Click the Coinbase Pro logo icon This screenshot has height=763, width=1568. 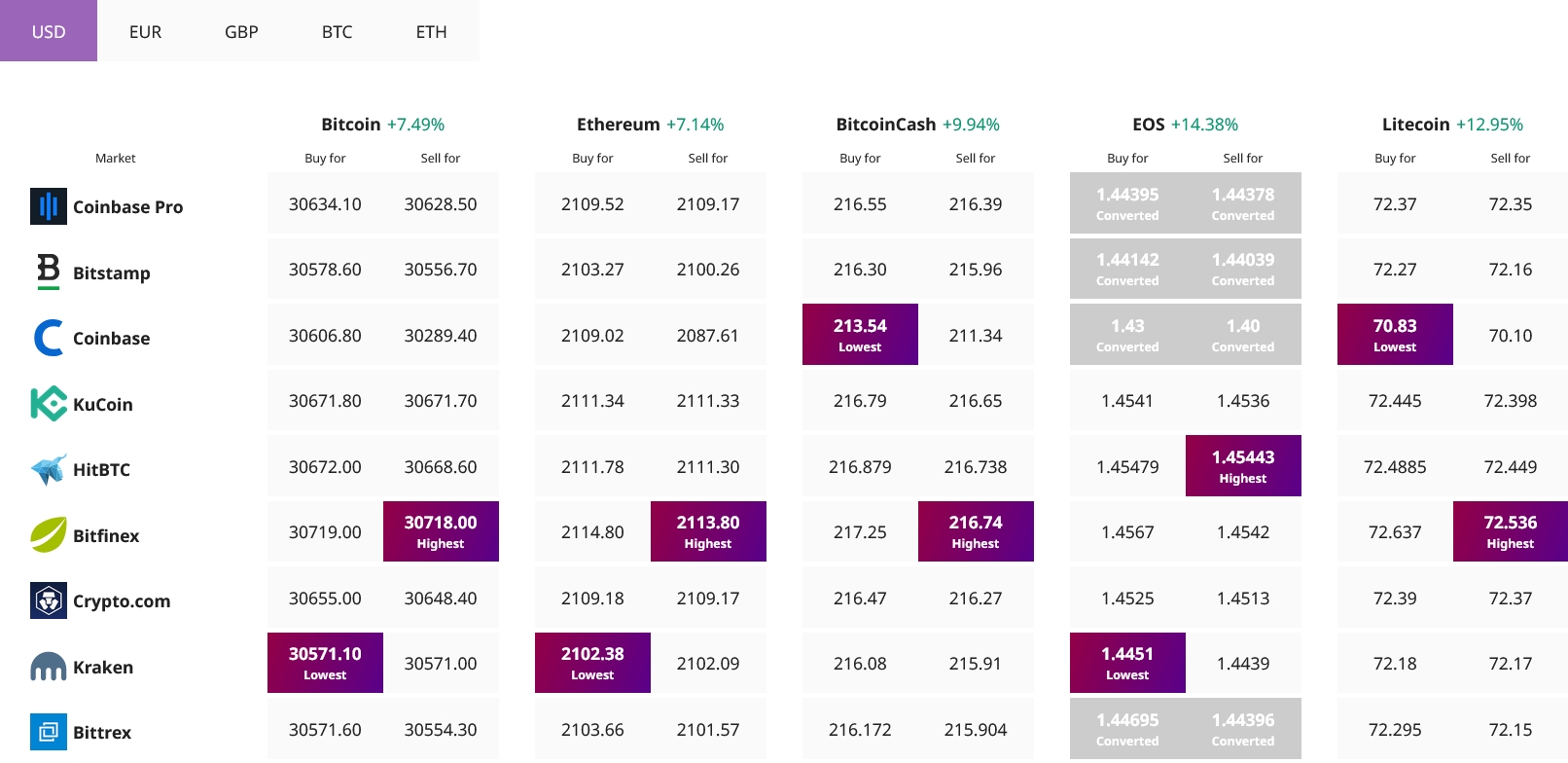click(49, 206)
